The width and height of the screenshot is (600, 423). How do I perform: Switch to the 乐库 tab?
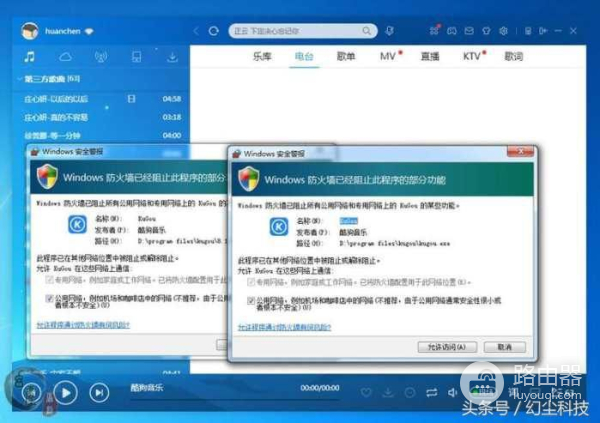pos(262,56)
